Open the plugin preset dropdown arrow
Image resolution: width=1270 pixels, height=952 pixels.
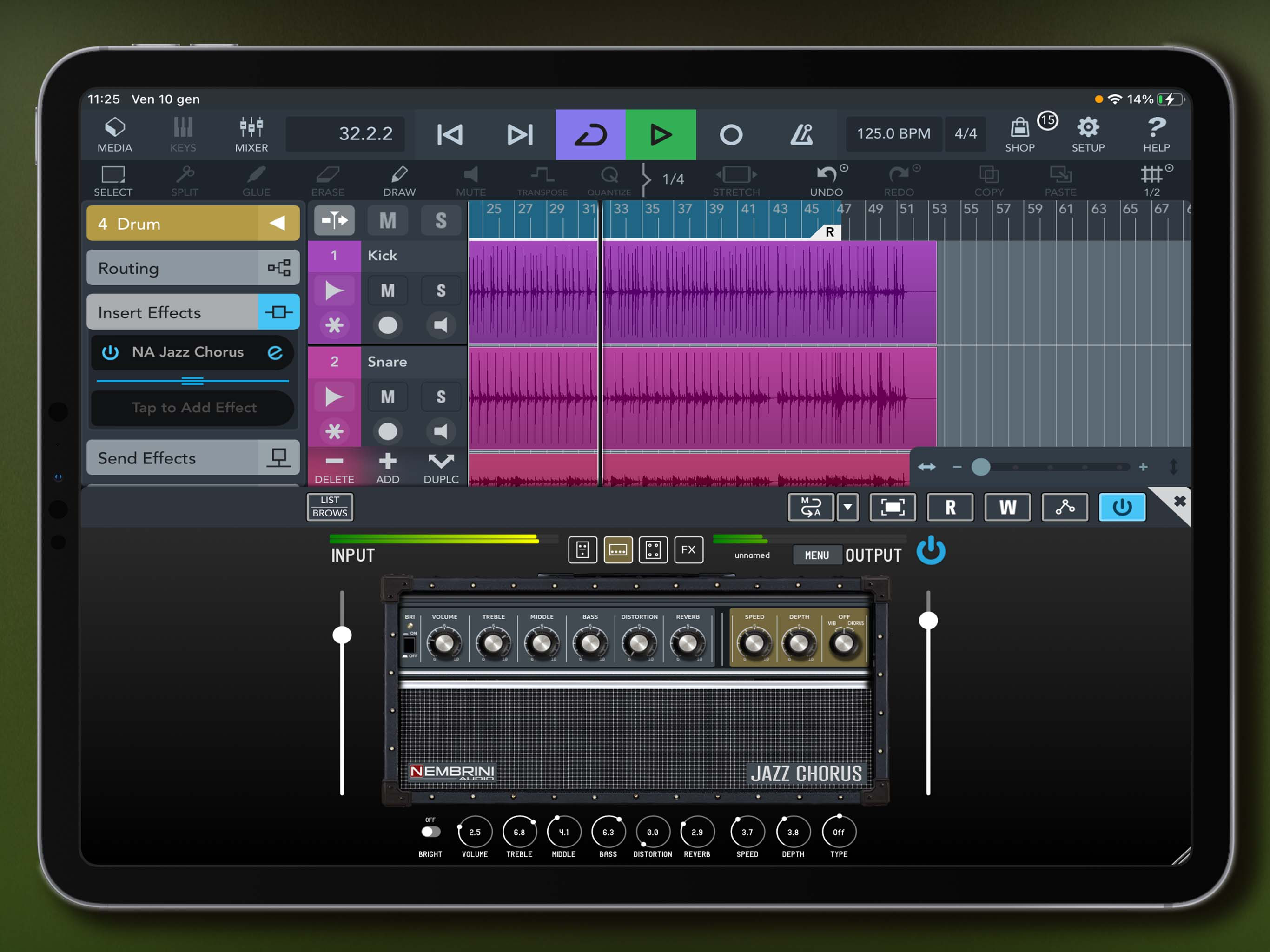pos(847,507)
